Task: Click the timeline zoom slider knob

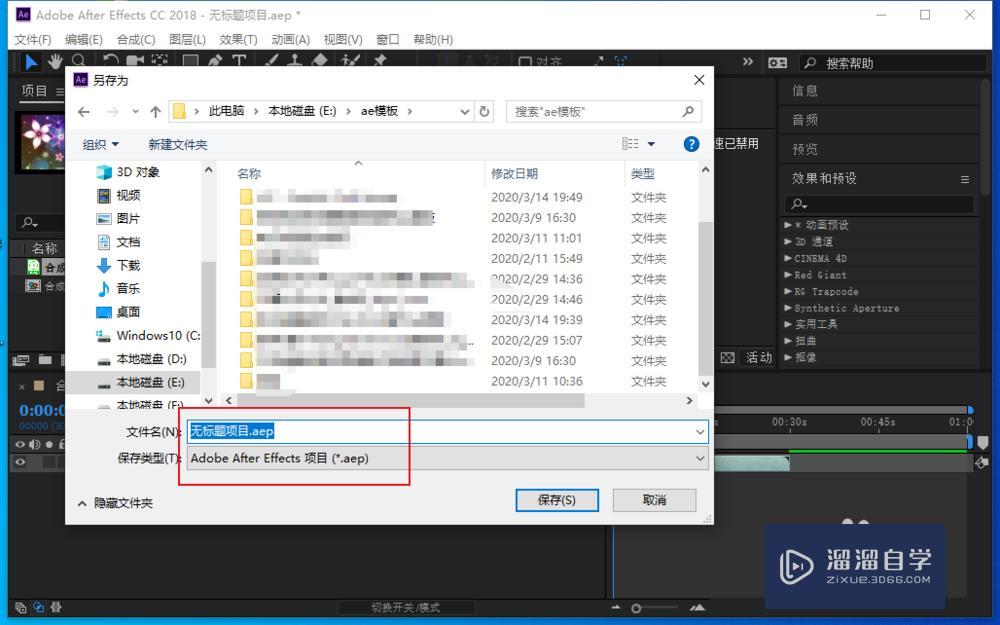Action: (636, 608)
